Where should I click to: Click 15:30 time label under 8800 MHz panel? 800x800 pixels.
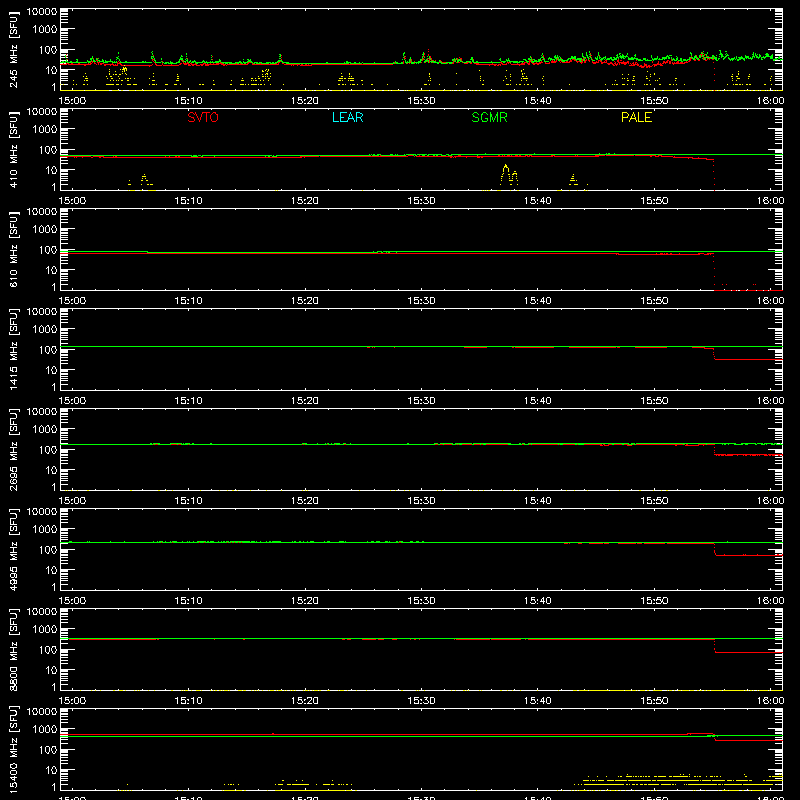point(421,701)
